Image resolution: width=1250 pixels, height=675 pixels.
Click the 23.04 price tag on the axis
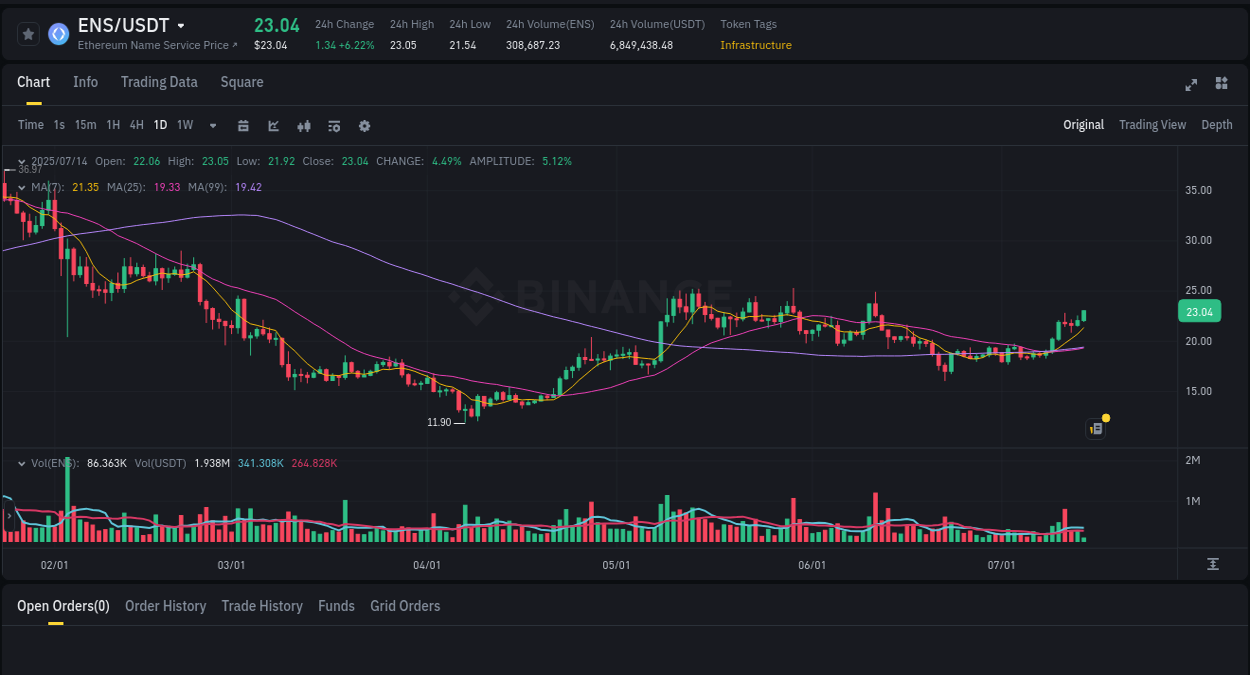click(1199, 311)
